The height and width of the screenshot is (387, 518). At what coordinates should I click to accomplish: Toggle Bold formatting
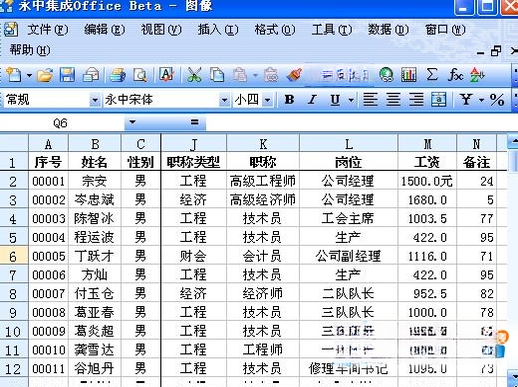pos(289,99)
